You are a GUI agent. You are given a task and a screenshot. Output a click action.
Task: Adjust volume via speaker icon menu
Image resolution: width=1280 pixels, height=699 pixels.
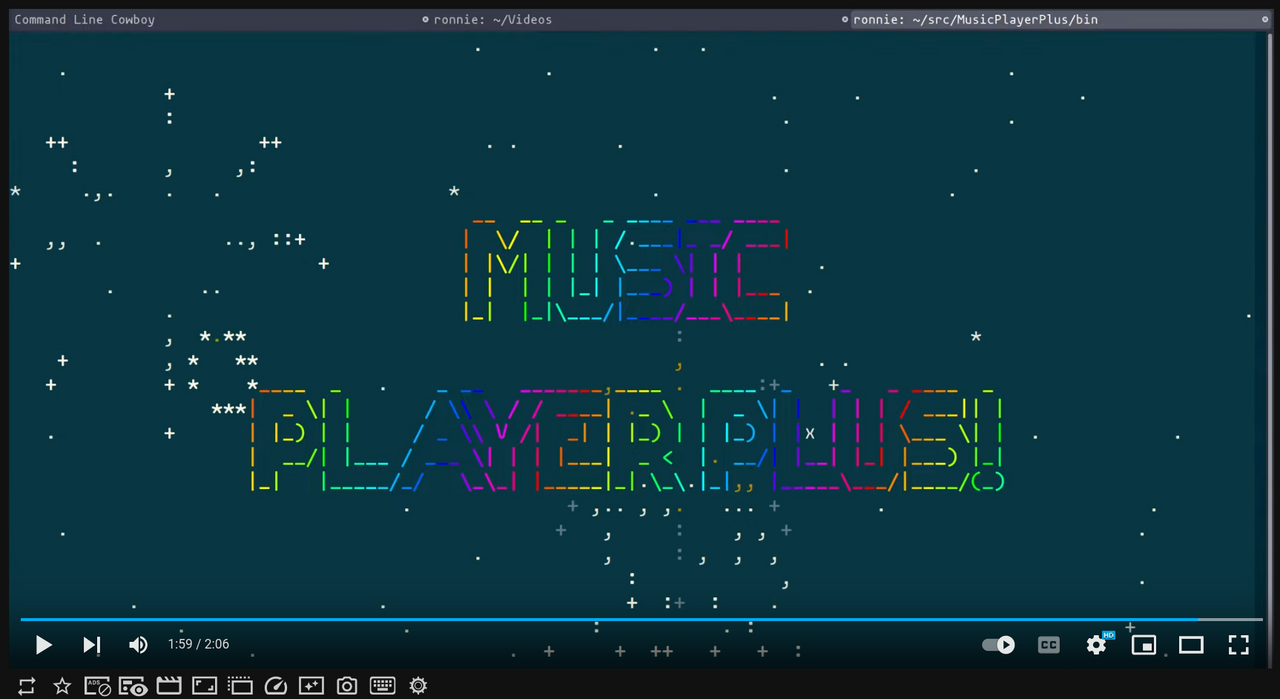[138, 645]
